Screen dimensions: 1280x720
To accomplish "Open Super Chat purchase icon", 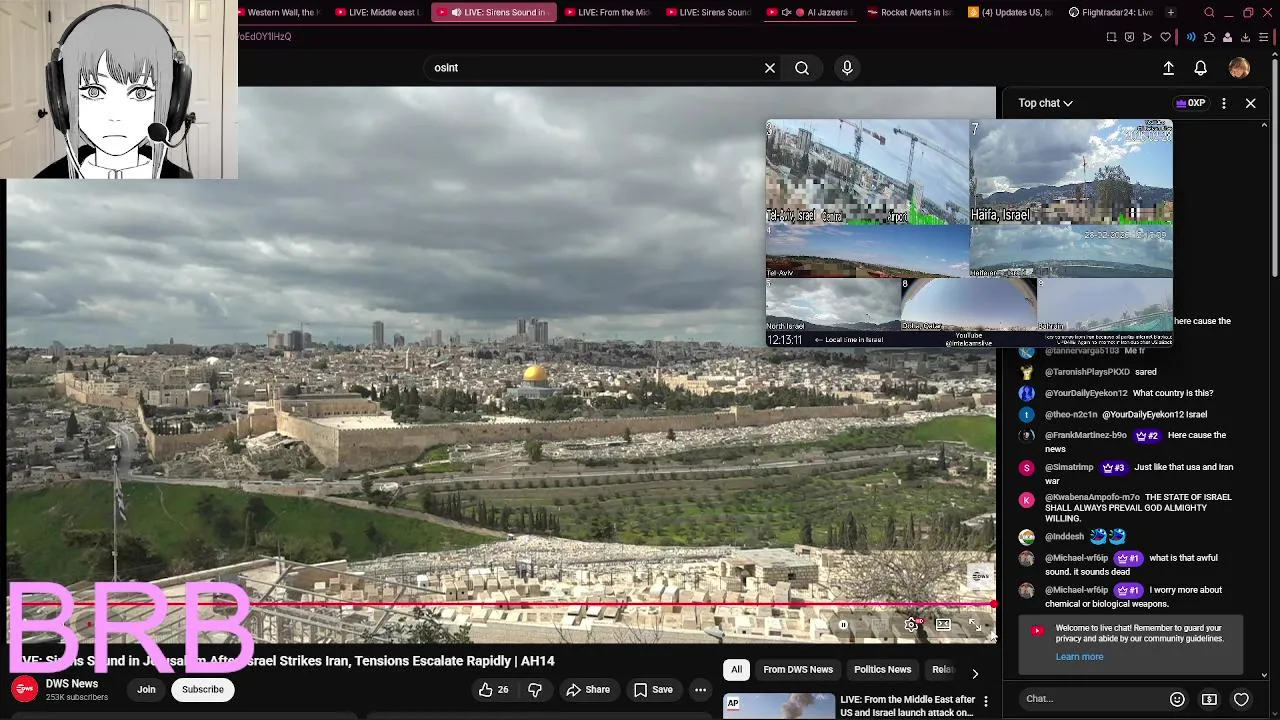I will click(1209, 699).
